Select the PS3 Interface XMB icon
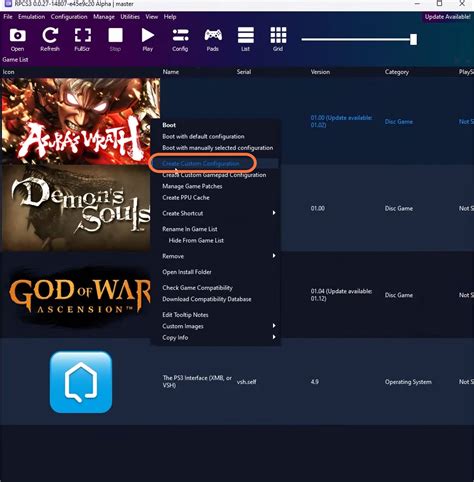The height and width of the screenshot is (482, 474). 81,382
